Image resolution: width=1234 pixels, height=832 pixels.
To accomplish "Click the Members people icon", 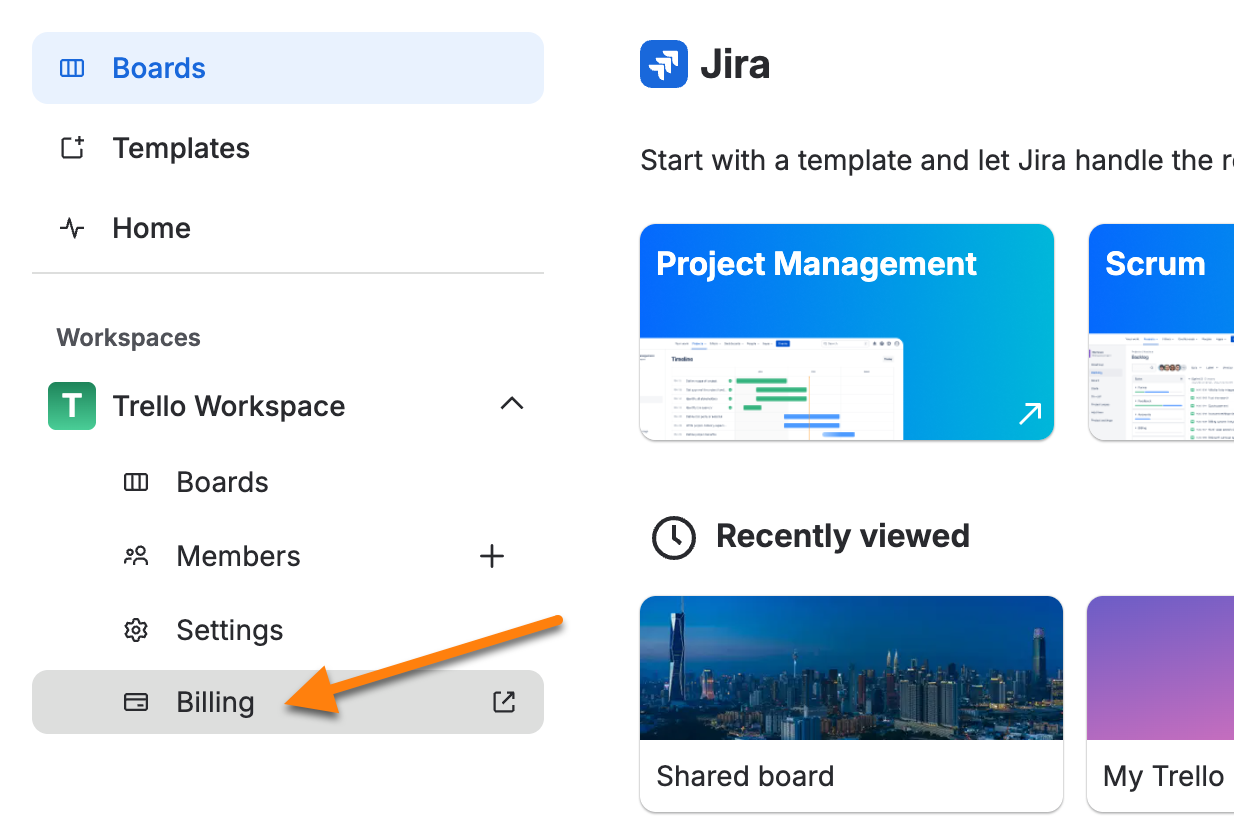I will click(135, 556).
